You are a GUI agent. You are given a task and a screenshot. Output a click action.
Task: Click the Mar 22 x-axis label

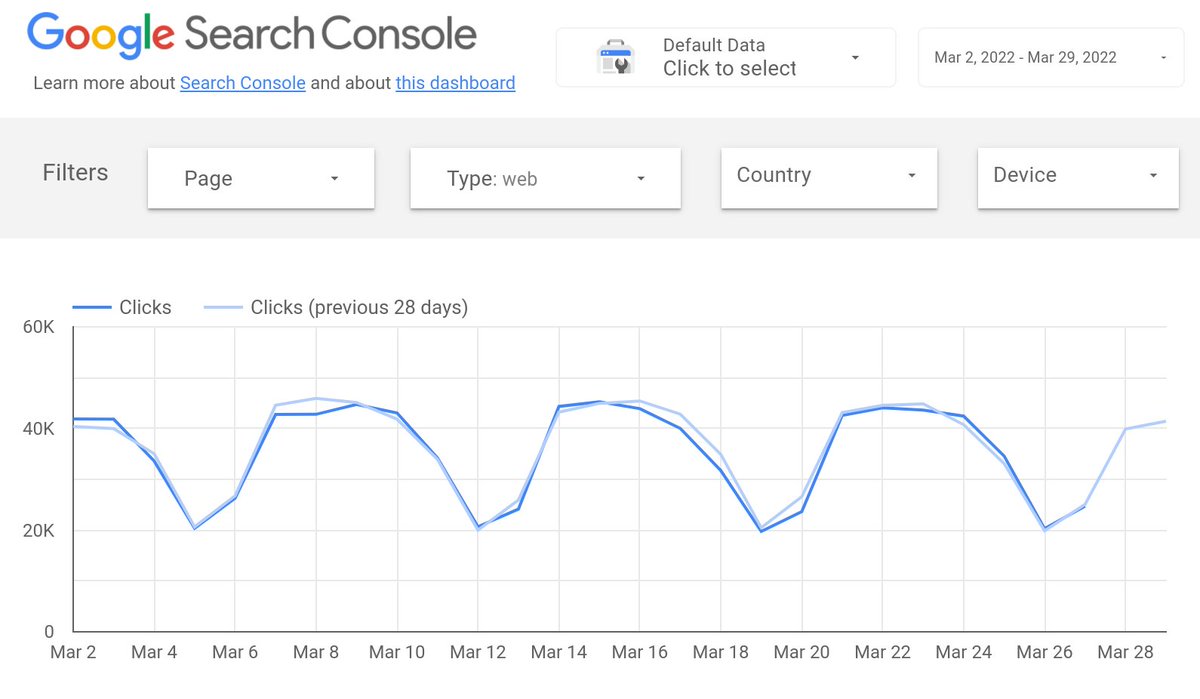882,652
